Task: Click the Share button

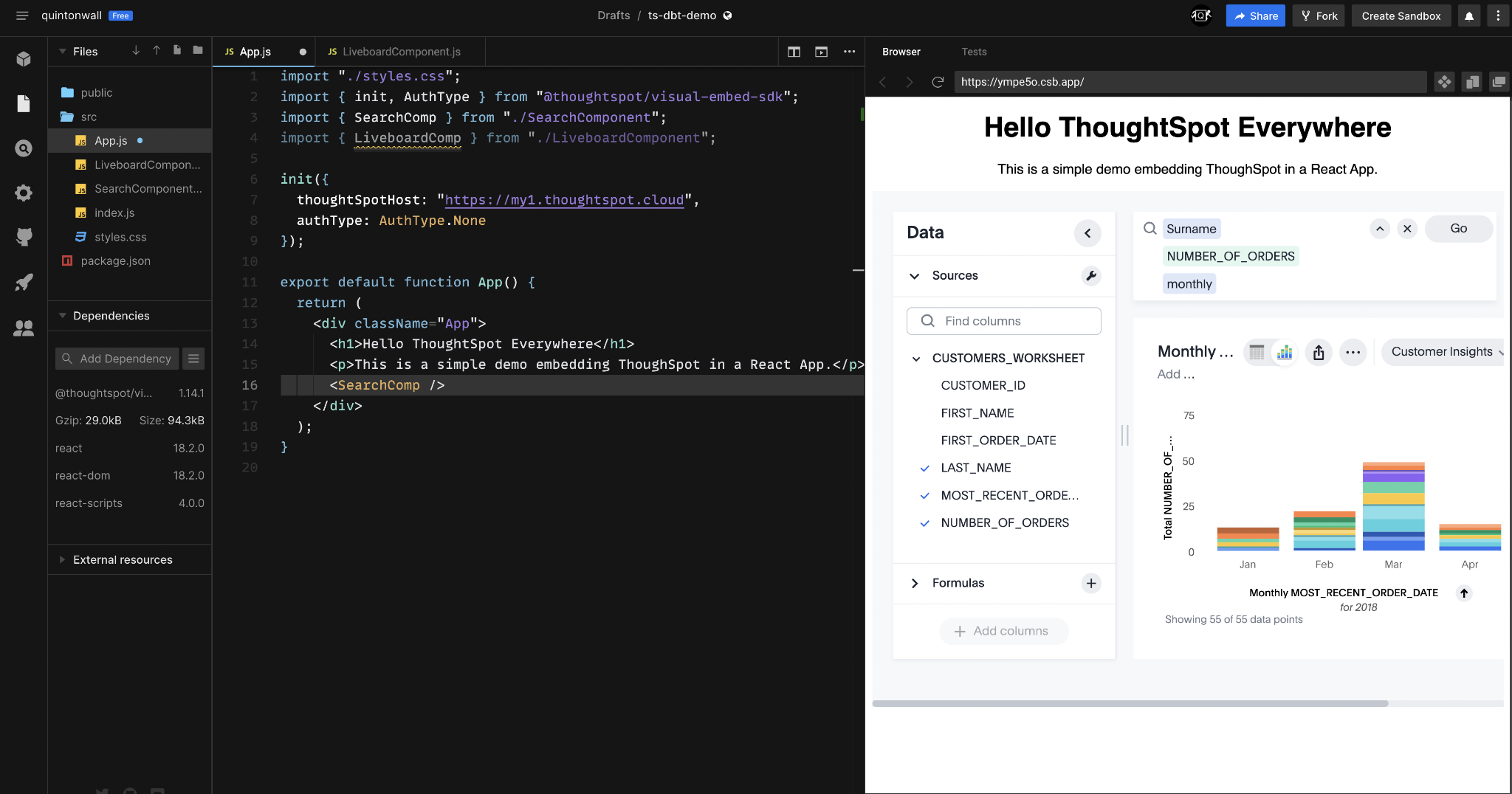Action: [x=1256, y=15]
